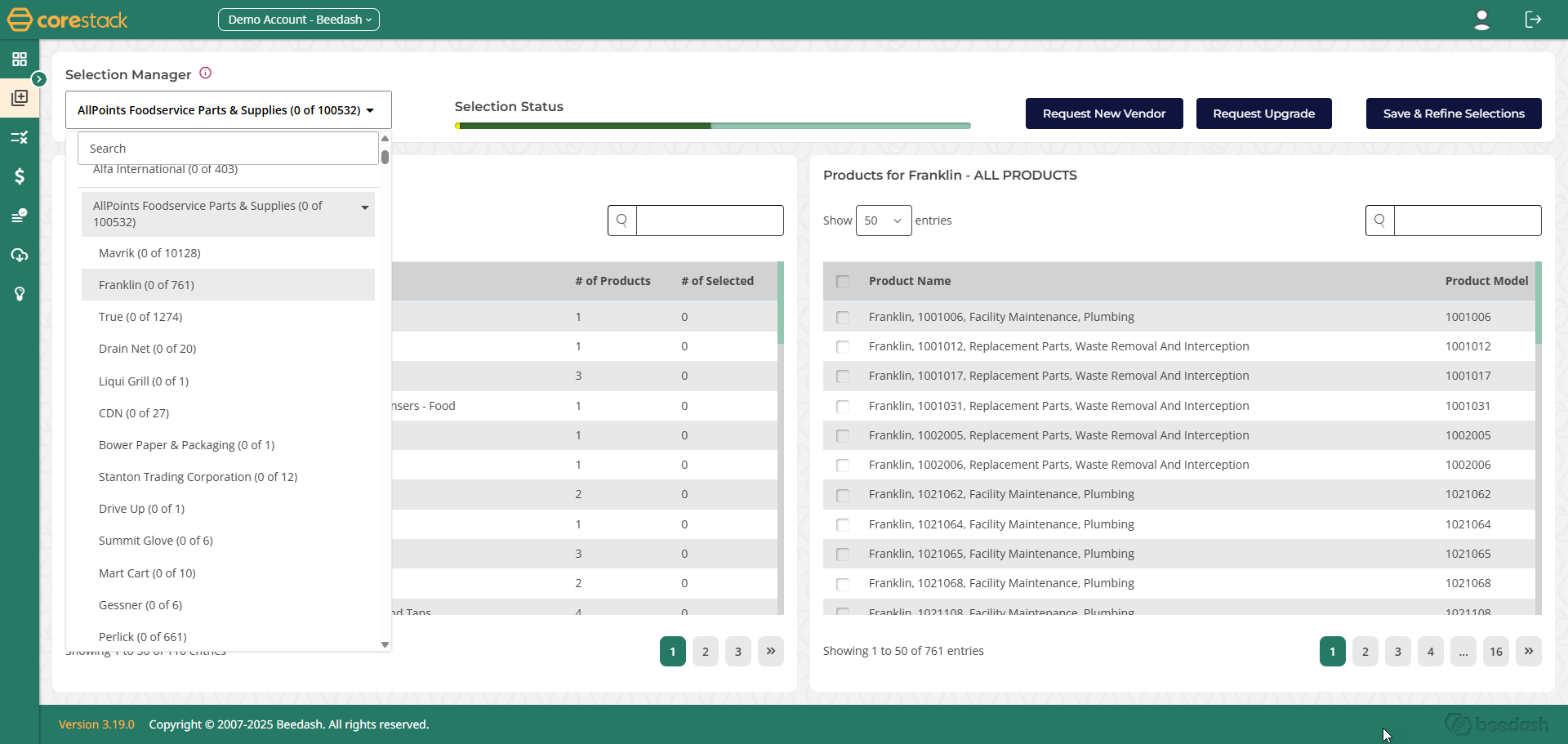Image resolution: width=1568 pixels, height=744 pixels.
Task: Check the Franklin 1001031 product checkbox
Action: [x=843, y=407]
